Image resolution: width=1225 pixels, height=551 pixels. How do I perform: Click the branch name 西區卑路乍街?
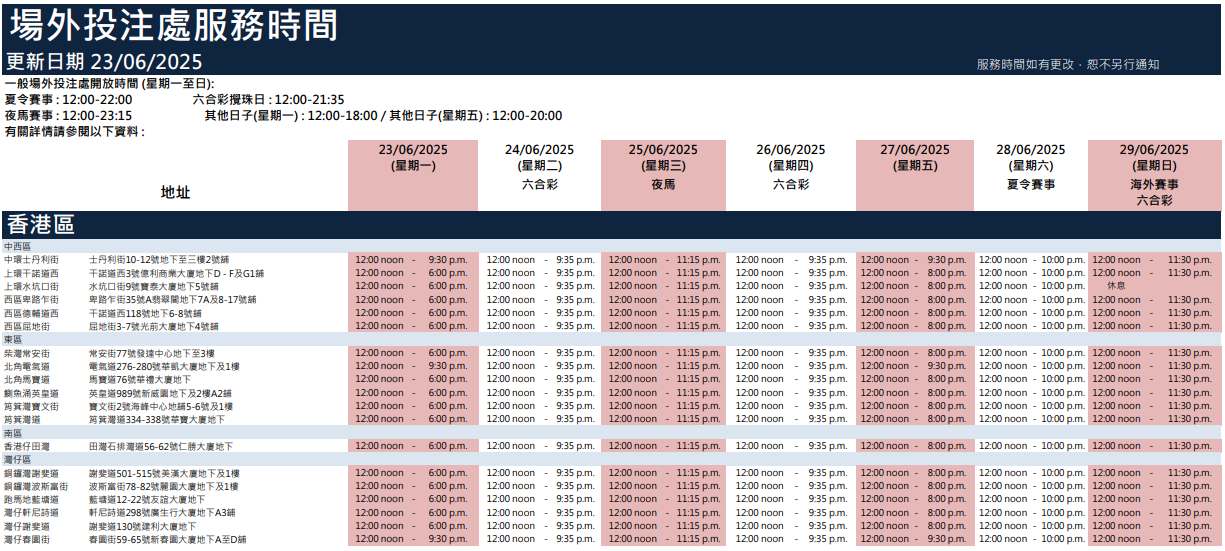coord(31,300)
